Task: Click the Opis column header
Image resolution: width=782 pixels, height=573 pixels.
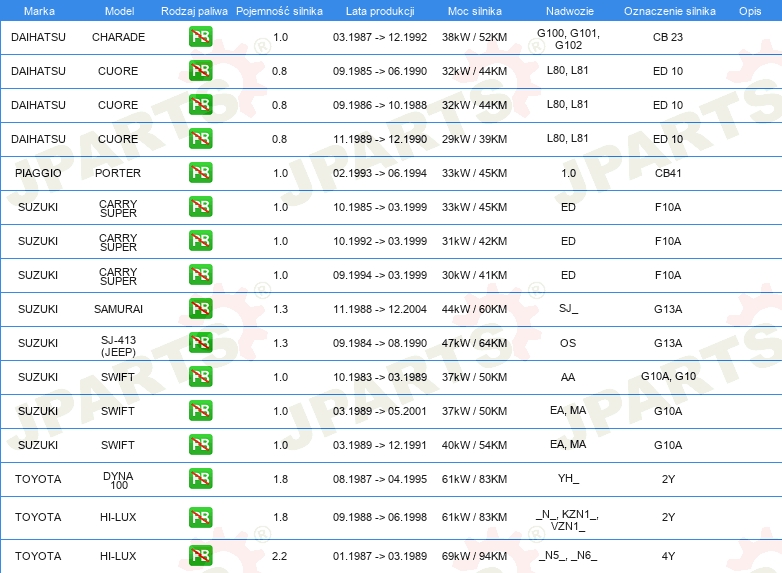Action: tap(750, 11)
